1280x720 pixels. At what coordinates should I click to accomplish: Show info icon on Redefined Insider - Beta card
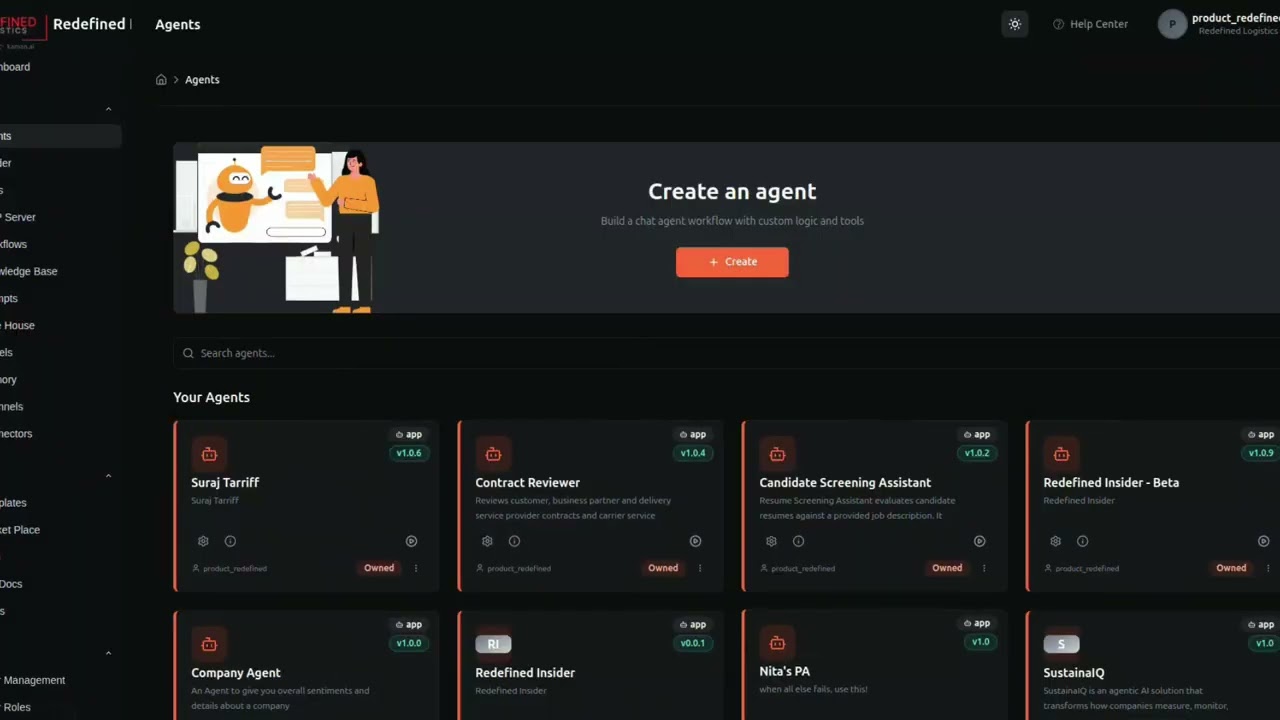coord(1082,541)
